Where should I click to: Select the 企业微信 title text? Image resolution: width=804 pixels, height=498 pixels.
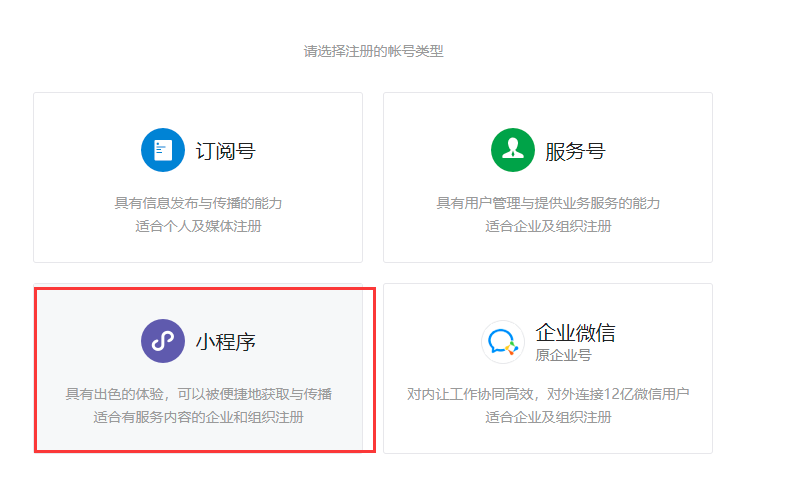[575, 333]
